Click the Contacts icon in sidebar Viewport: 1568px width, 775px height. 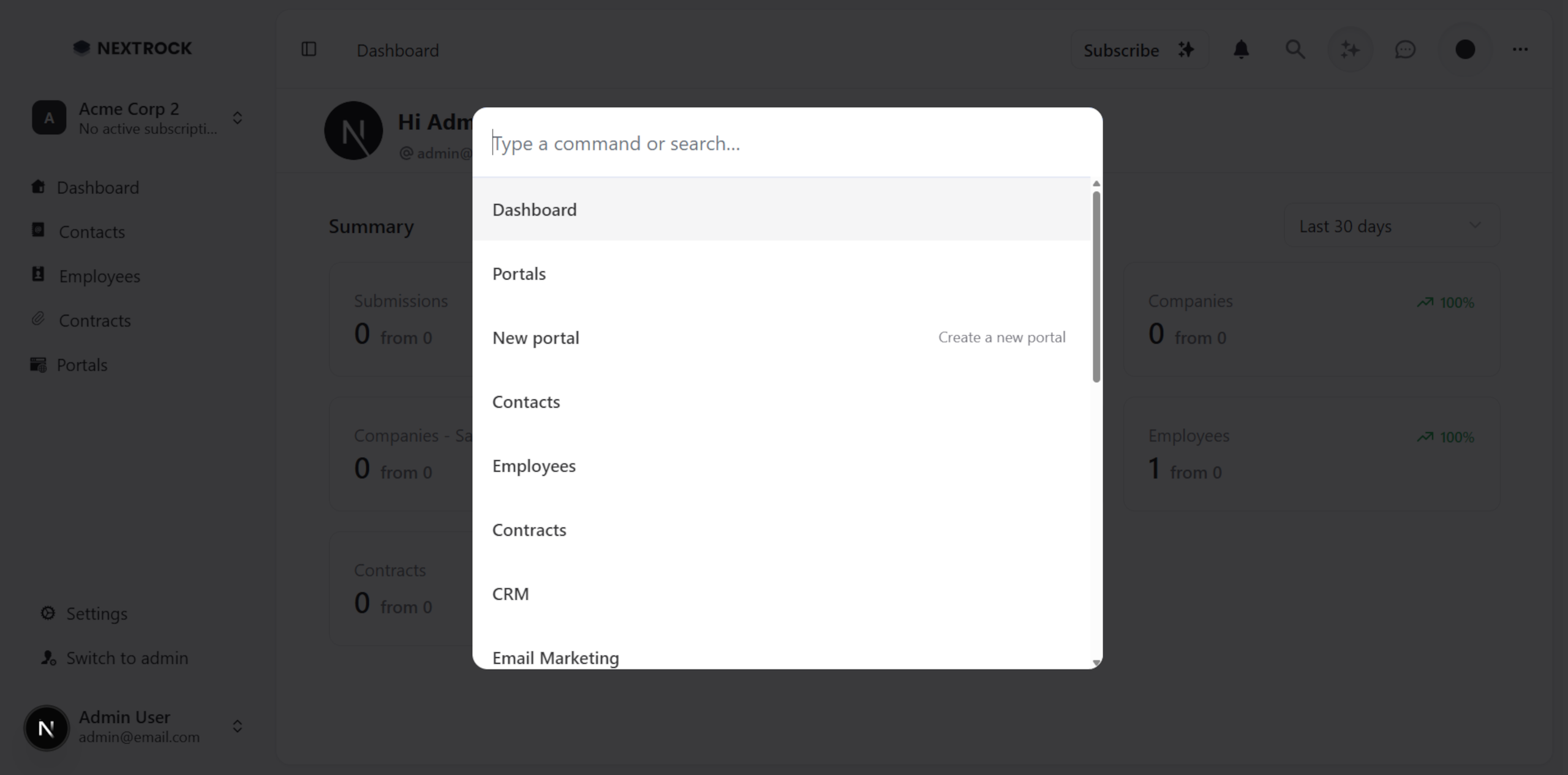(x=38, y=230)
